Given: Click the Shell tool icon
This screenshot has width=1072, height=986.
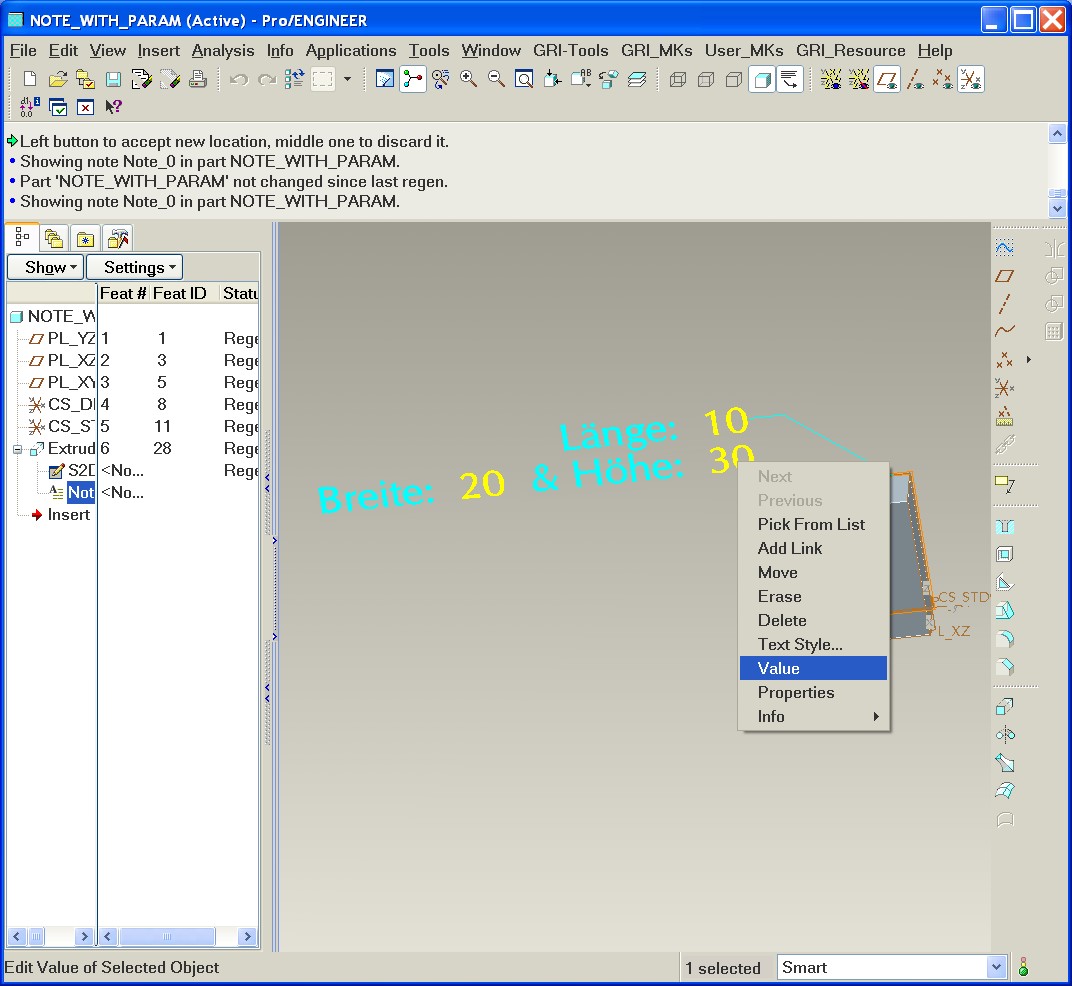Looking at the screenshot, I should click(x=1004, y=555).
